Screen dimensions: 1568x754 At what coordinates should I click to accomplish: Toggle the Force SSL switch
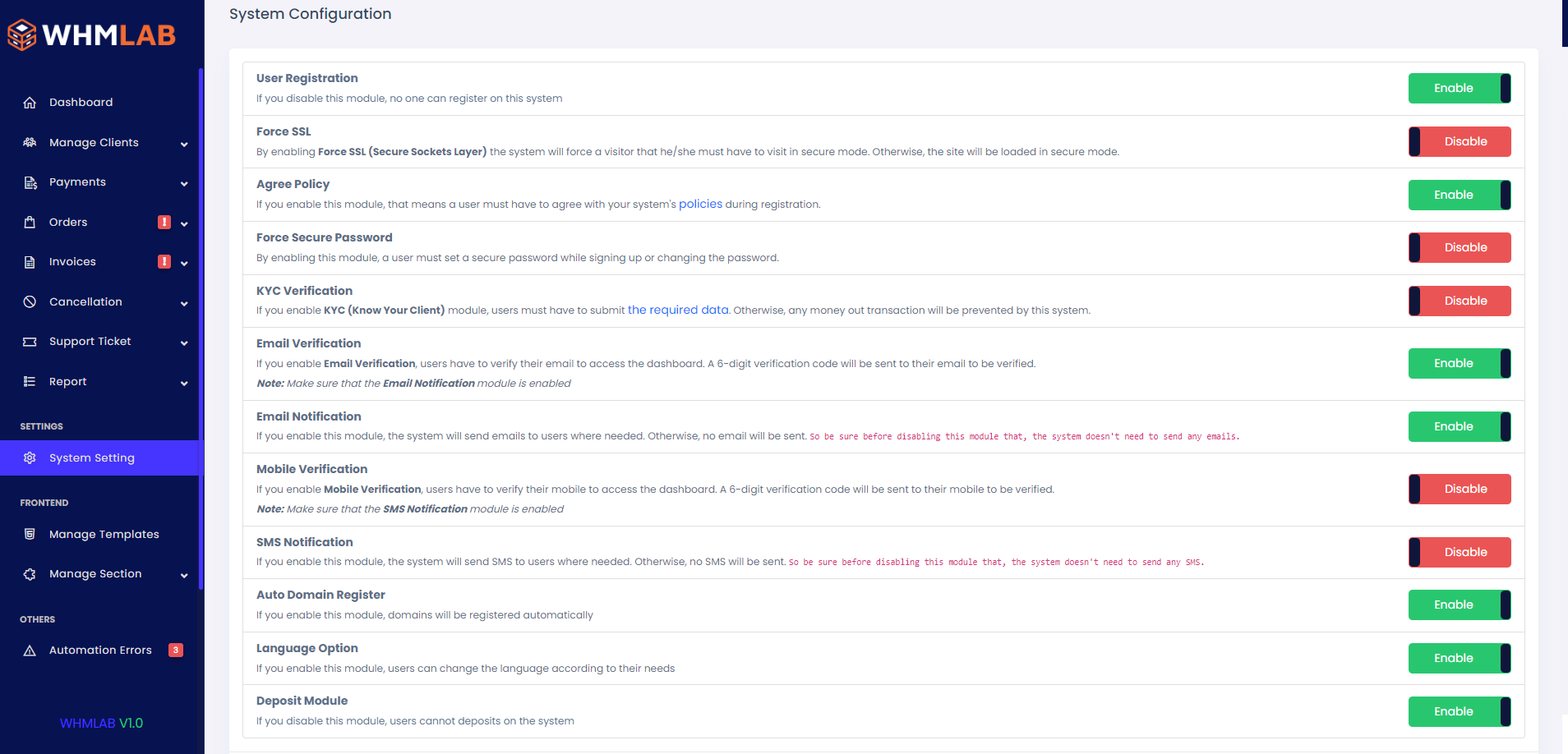(1459, 142)
